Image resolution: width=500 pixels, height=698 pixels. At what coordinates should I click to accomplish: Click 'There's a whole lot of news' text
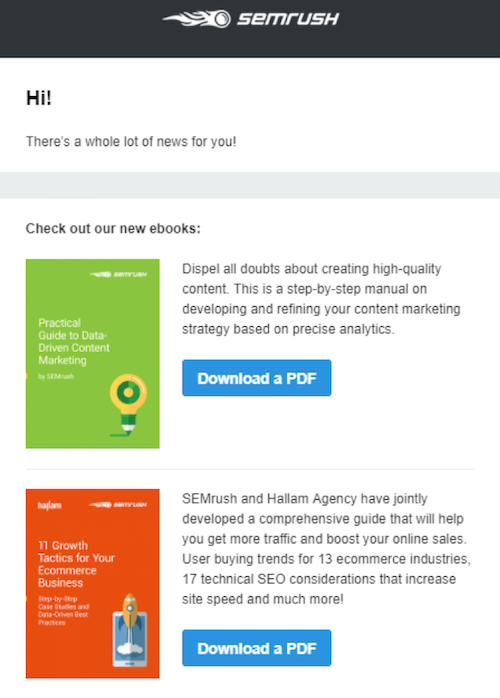131,142
